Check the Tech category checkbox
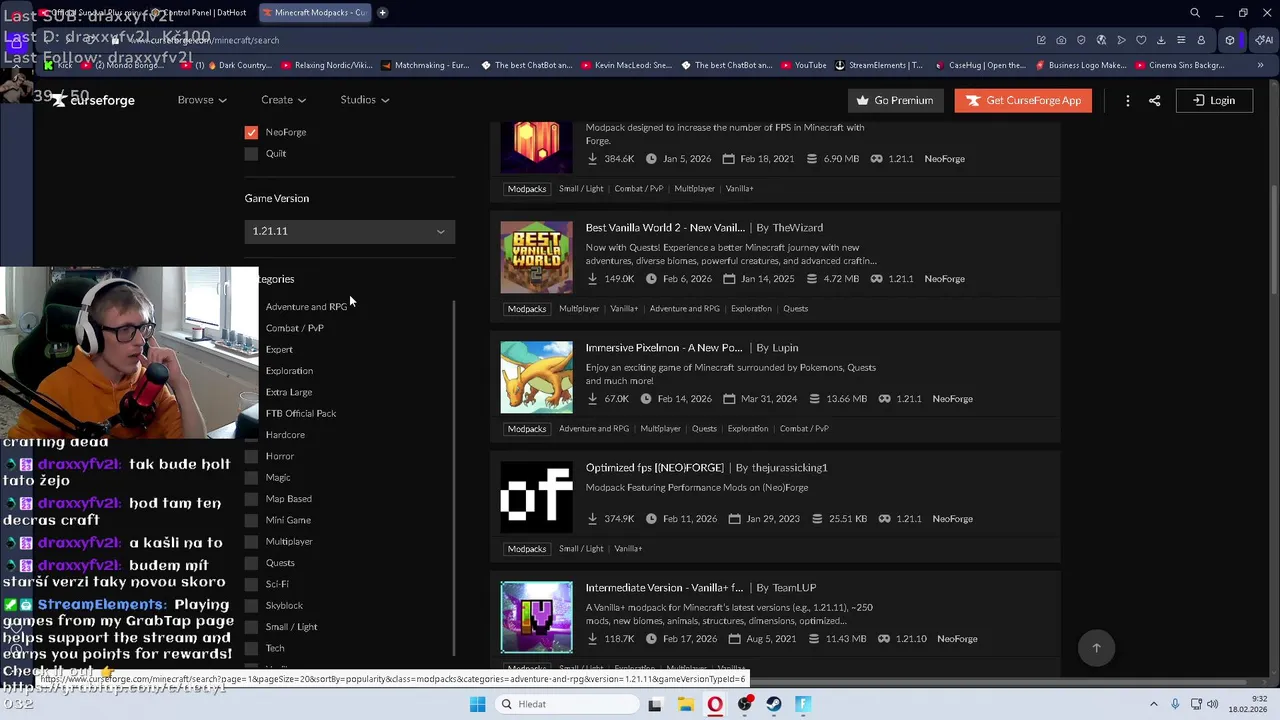The height and width of the screenshot is (720, 1280). (x=251, y=648)
